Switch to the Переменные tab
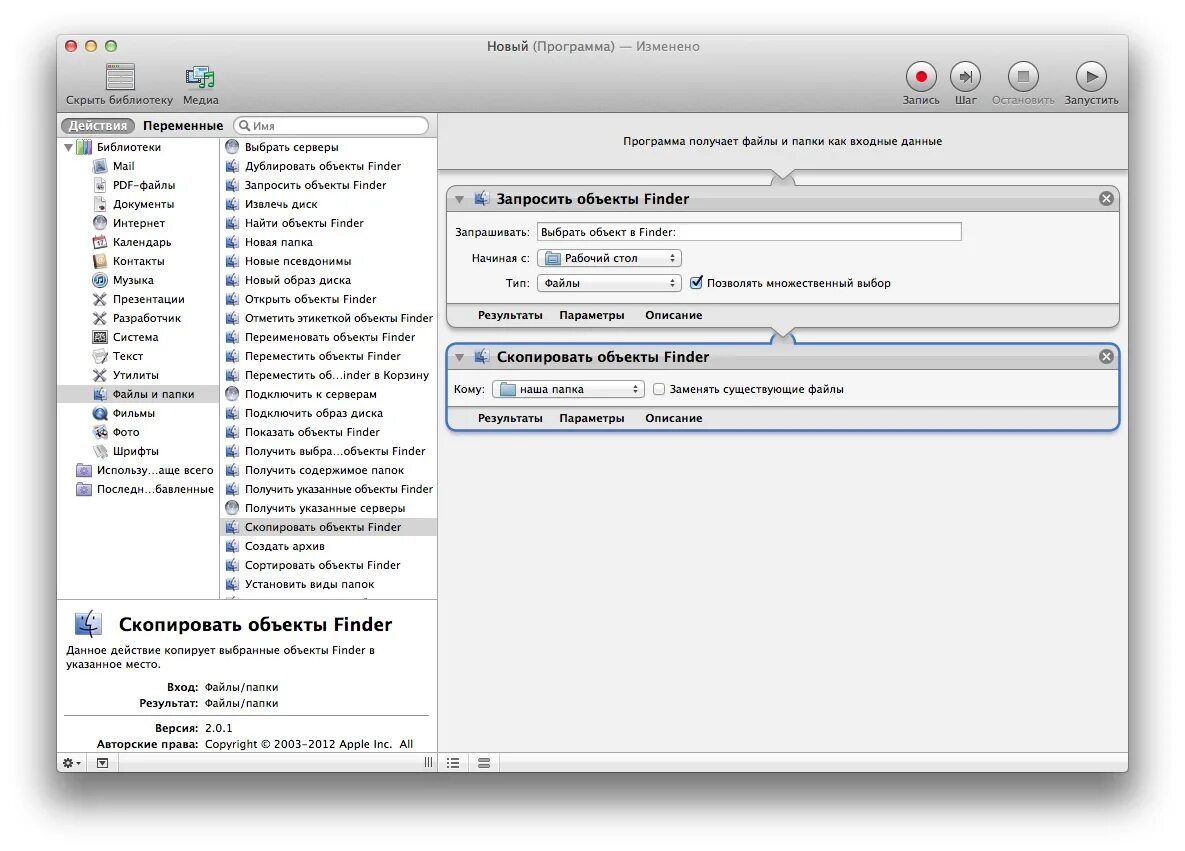Screen dimensions: 1185x851 (x=183, y=125)
